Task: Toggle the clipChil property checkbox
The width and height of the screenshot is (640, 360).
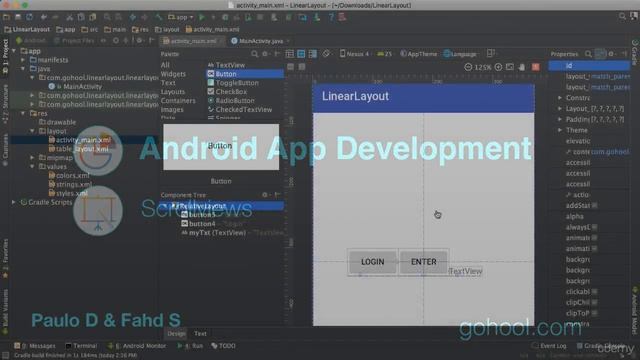Action: (x=595, y=302)
